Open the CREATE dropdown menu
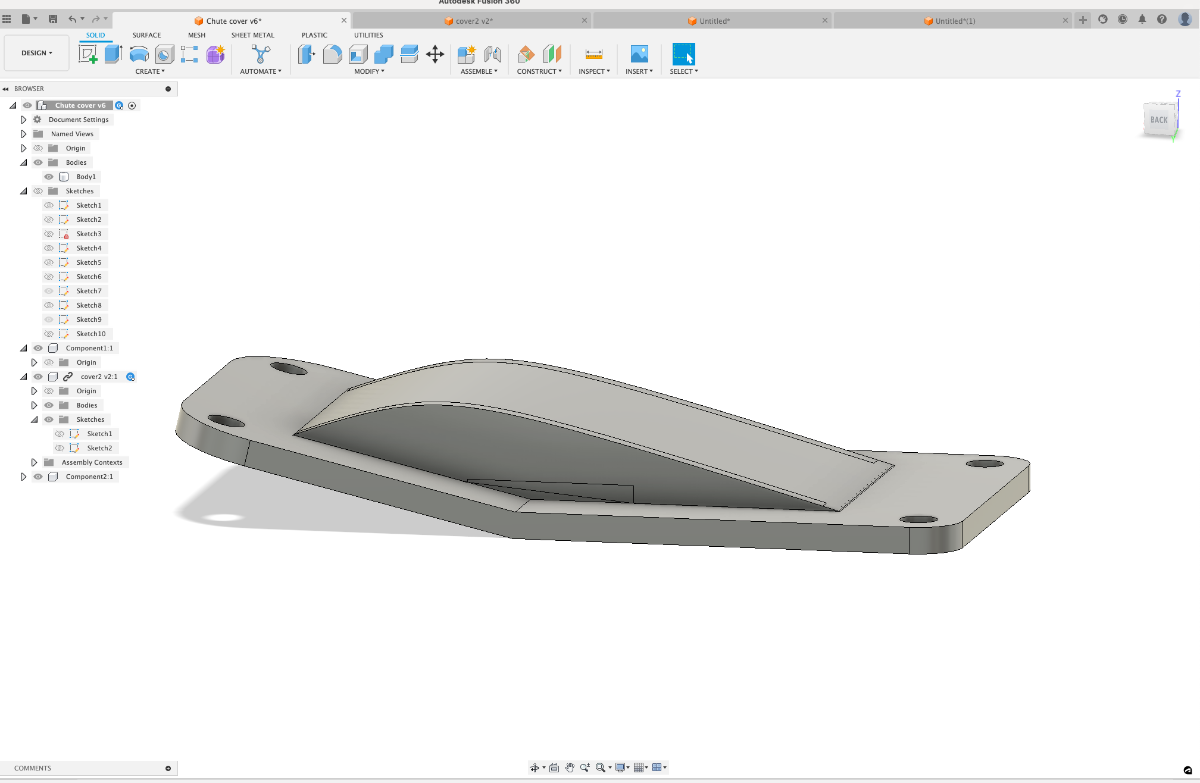The height and width of the screenshot is (783, 1200). 150,72
